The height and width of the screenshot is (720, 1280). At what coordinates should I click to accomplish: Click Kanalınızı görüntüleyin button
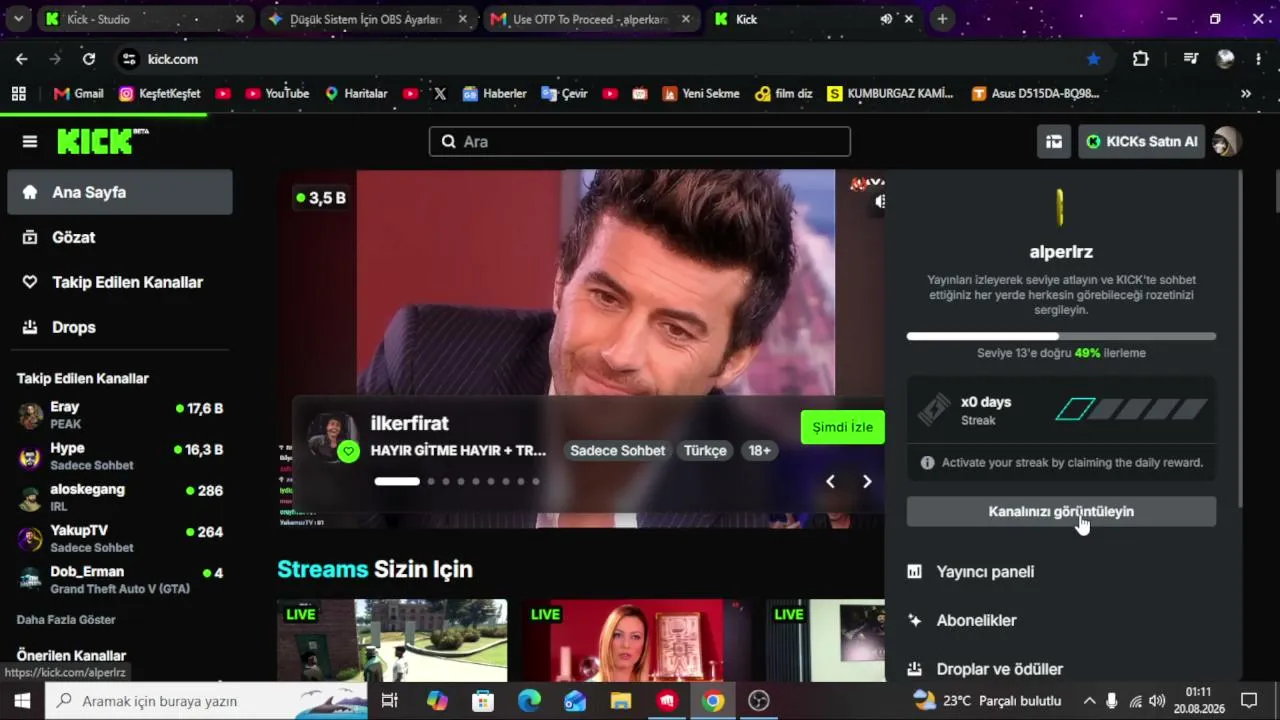tap(1061, 511)
